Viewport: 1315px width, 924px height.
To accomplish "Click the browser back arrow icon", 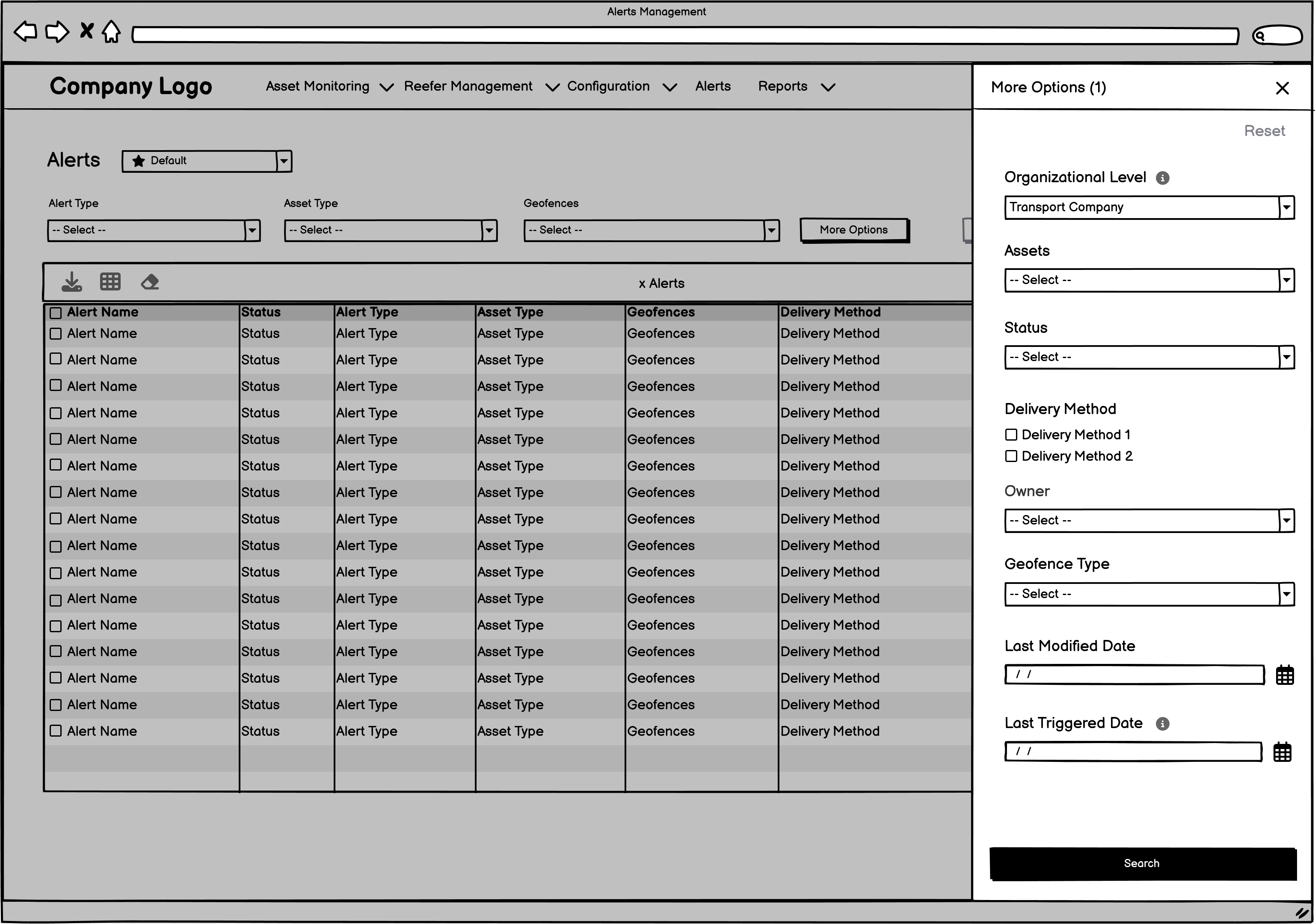I will 25,32.
